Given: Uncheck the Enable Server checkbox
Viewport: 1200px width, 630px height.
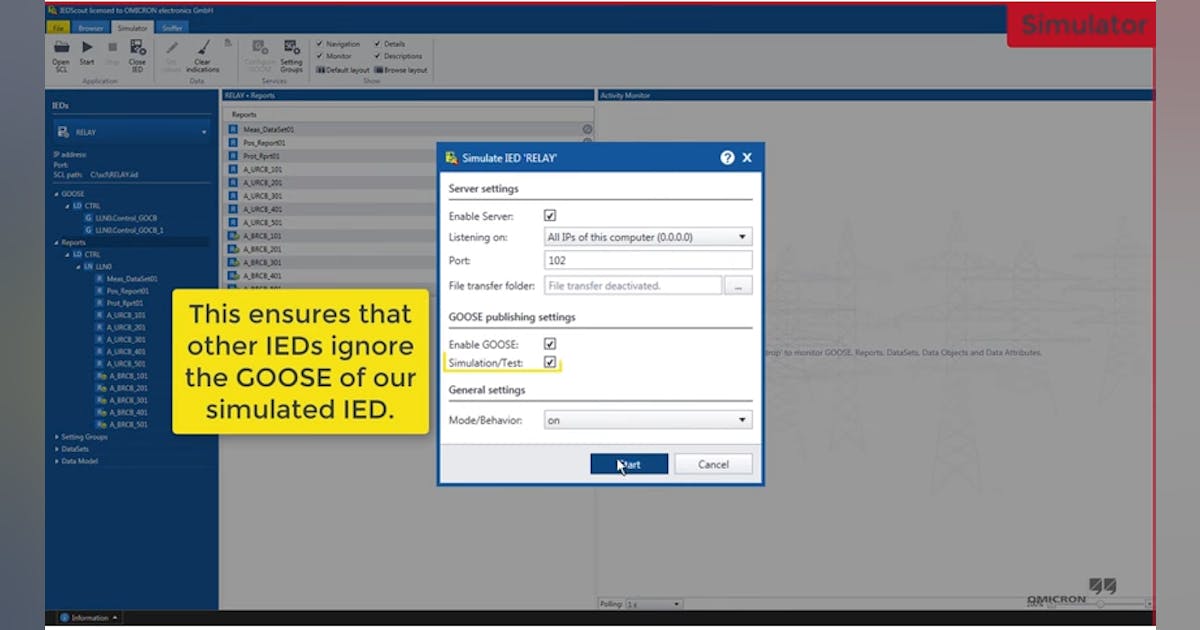Looking at the screenshot, I should (x=550, y=215).
